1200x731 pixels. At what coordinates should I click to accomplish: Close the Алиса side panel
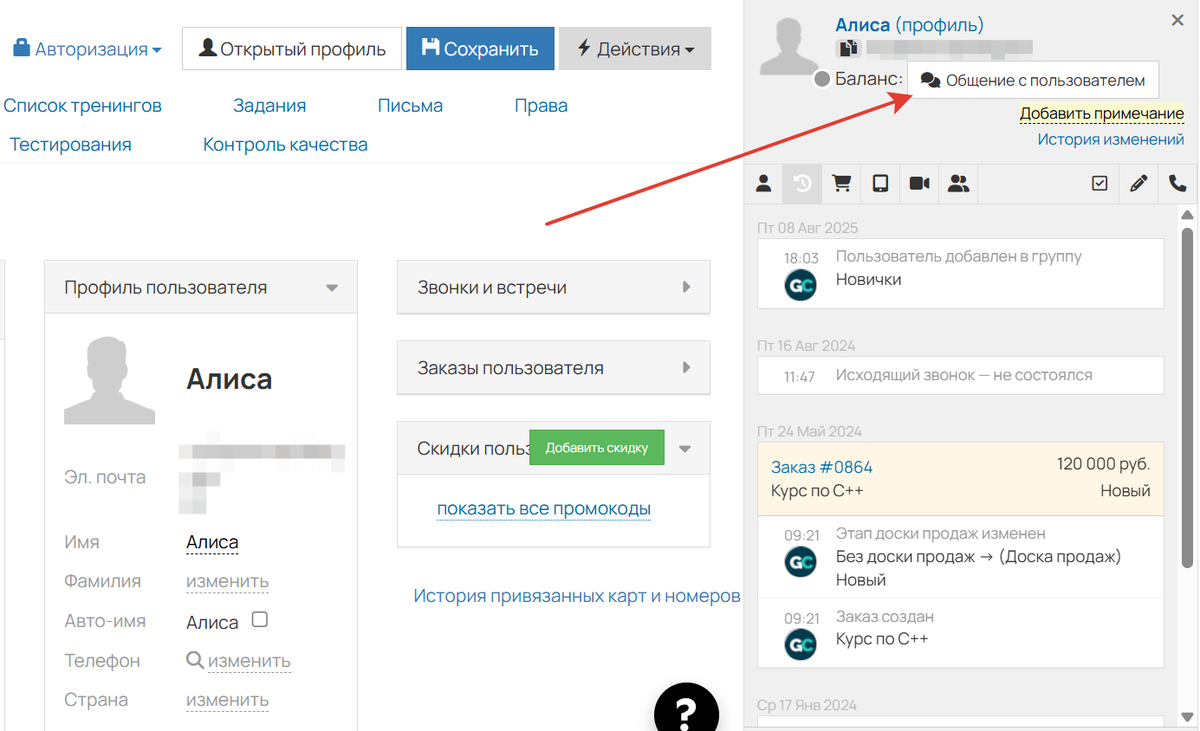pyautogui.click(x=1177, y=20)
